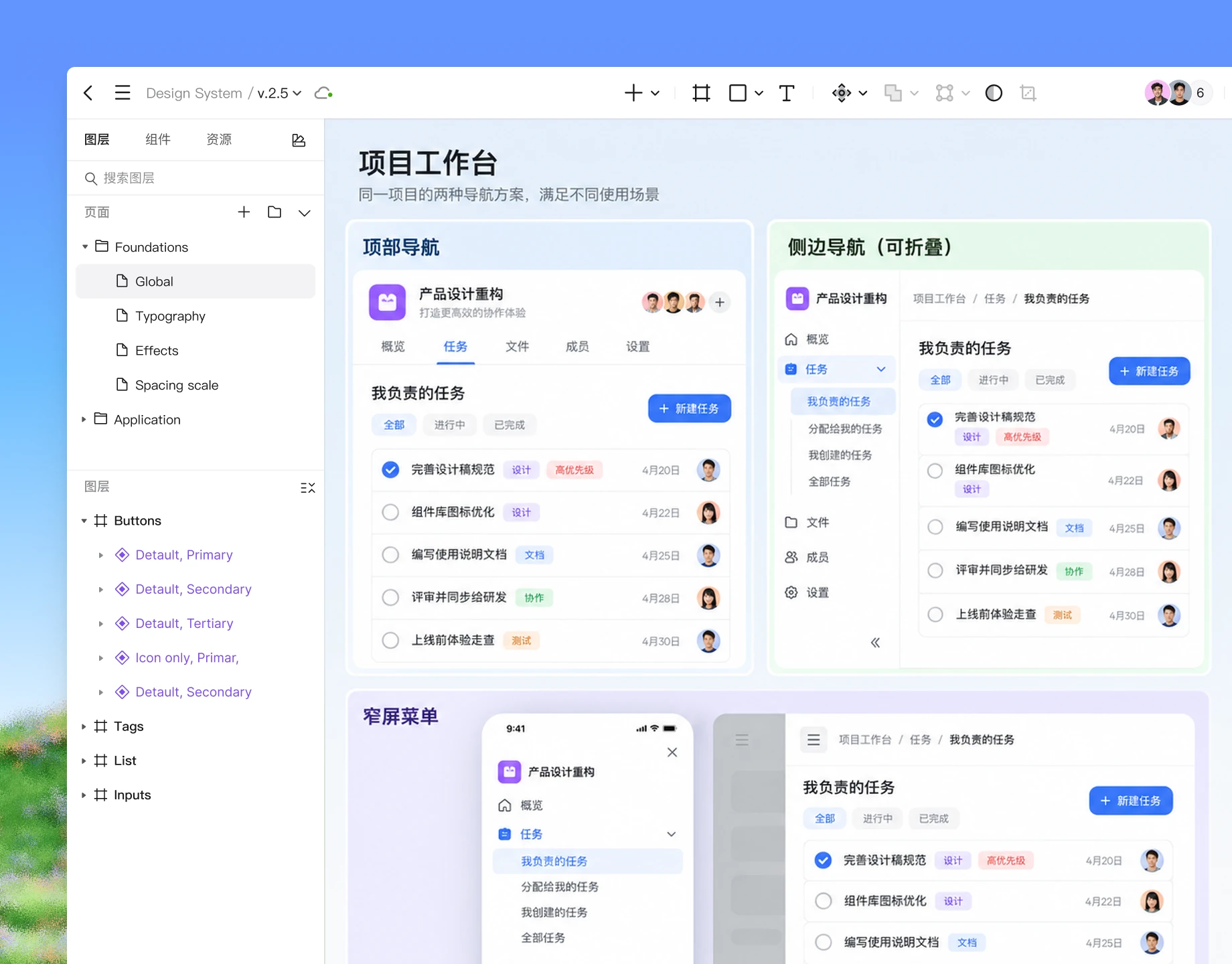Collapse the Foundations folder
1232x964 pixels.
(x=84, y=247)
